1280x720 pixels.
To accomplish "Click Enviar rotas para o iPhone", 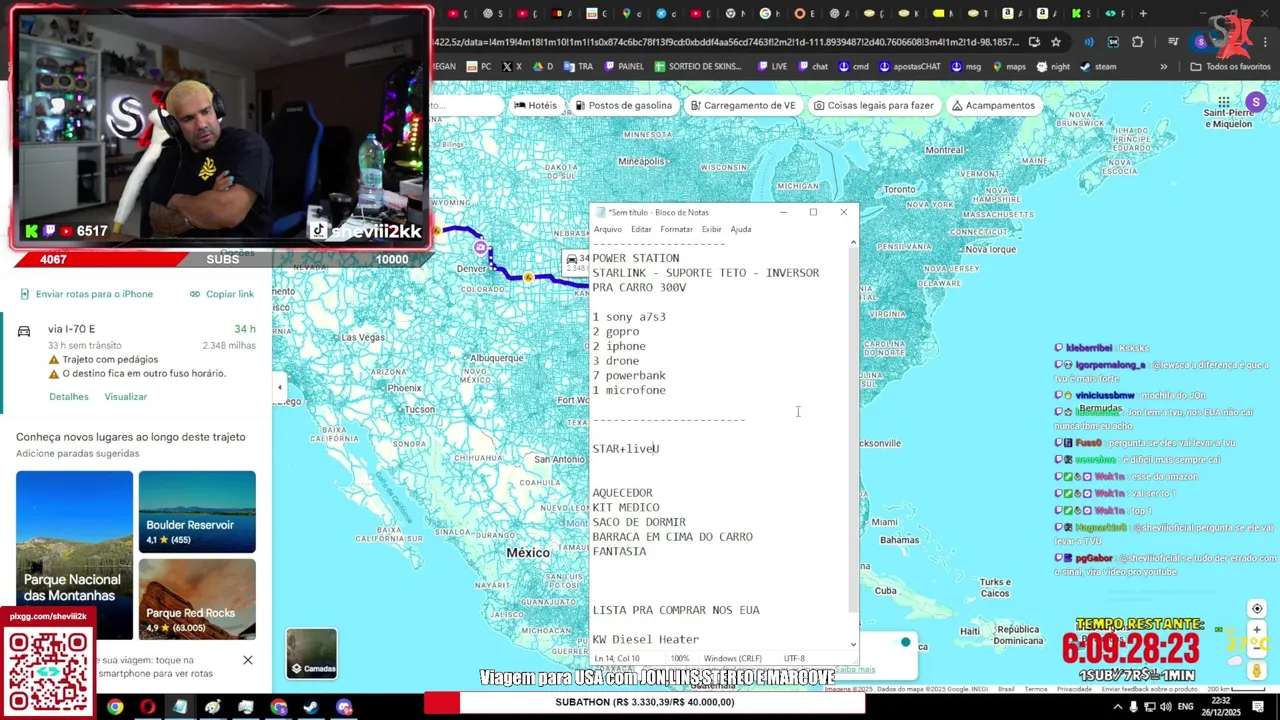I will pos(86,294).
